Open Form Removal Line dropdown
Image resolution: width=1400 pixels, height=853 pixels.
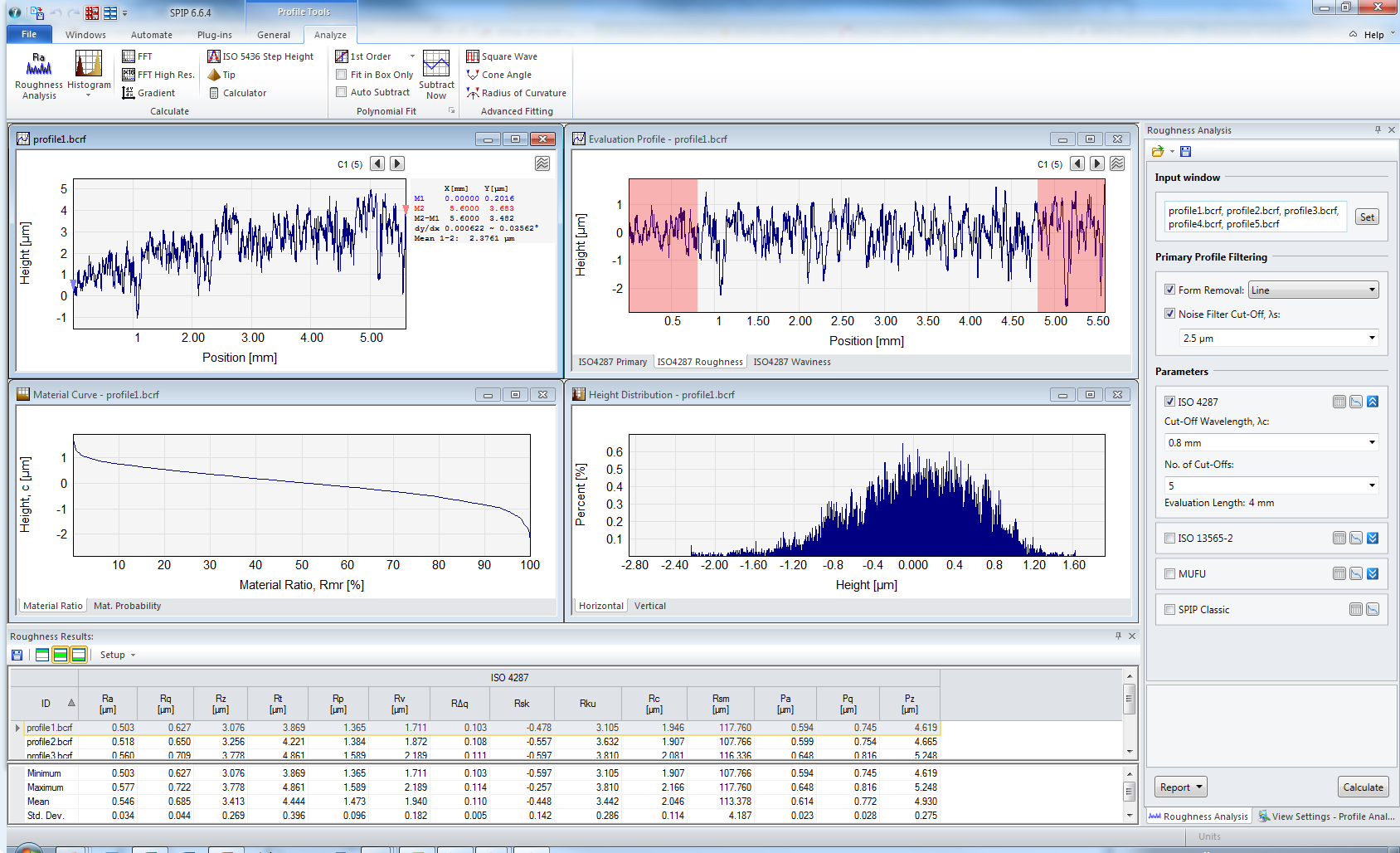tap(1314, 290)
